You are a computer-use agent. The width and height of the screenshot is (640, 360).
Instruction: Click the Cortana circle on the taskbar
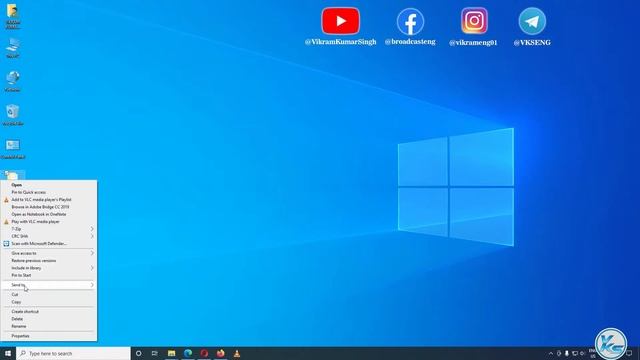[x=138, y=353]
